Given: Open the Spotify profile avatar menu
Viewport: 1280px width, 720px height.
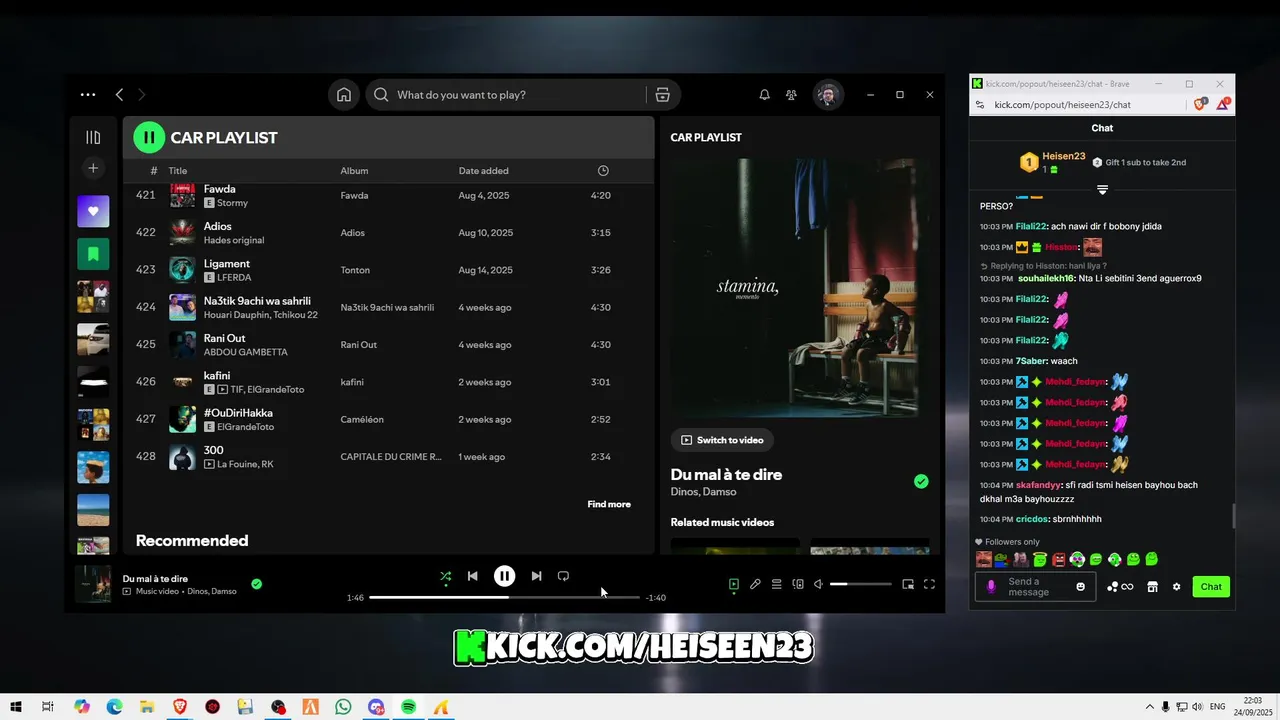Looking at the screenshot, I should coord(827,95).
